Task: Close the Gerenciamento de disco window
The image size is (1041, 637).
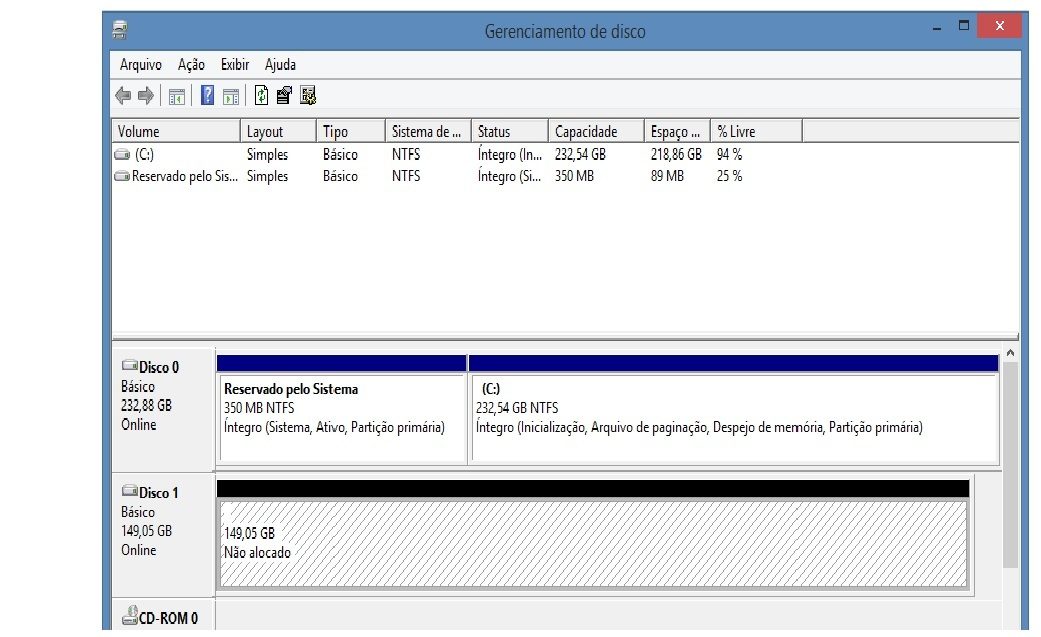Action: click(999, 26)
